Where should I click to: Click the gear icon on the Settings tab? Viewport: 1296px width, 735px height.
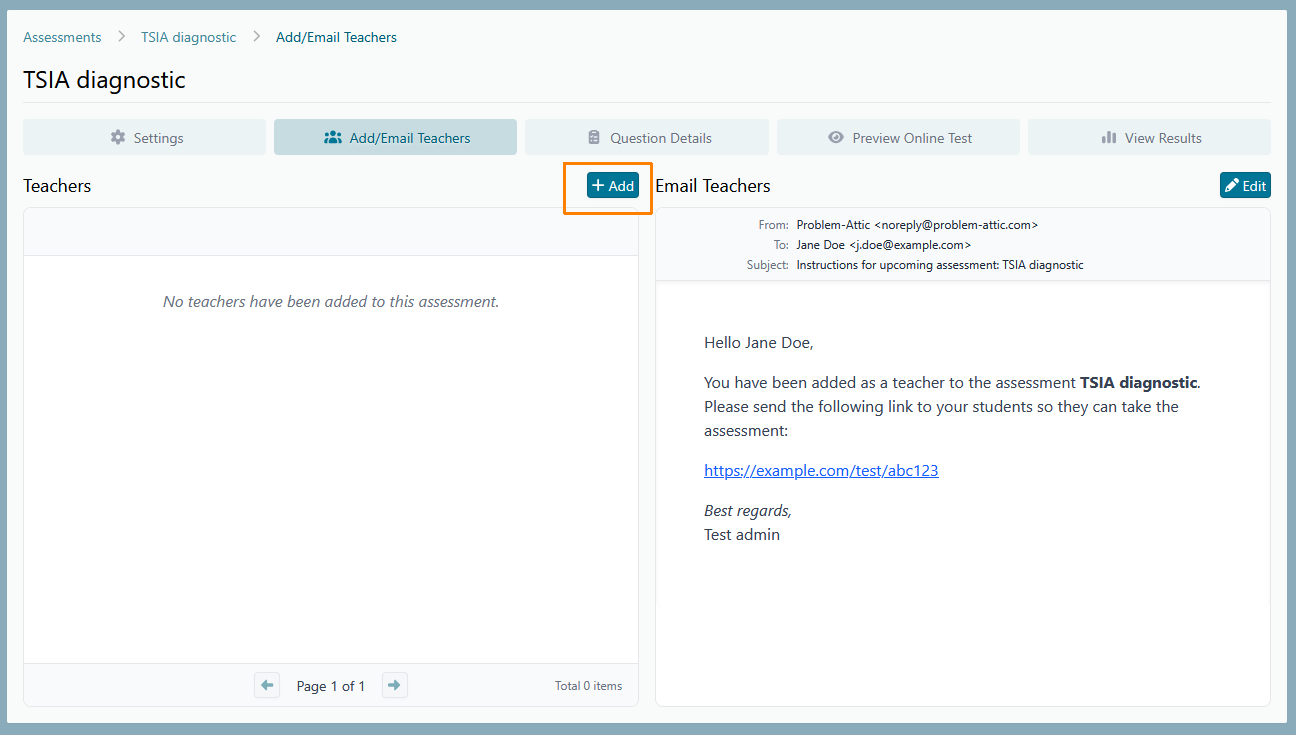click(x=118, y=138)
